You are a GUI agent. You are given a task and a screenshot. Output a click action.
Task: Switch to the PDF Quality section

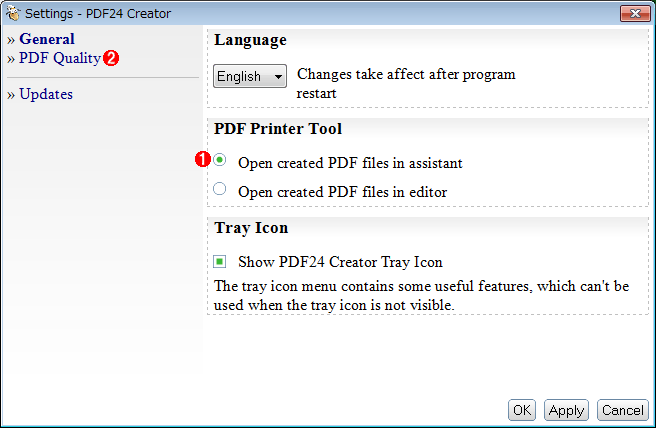coord(60,58)
